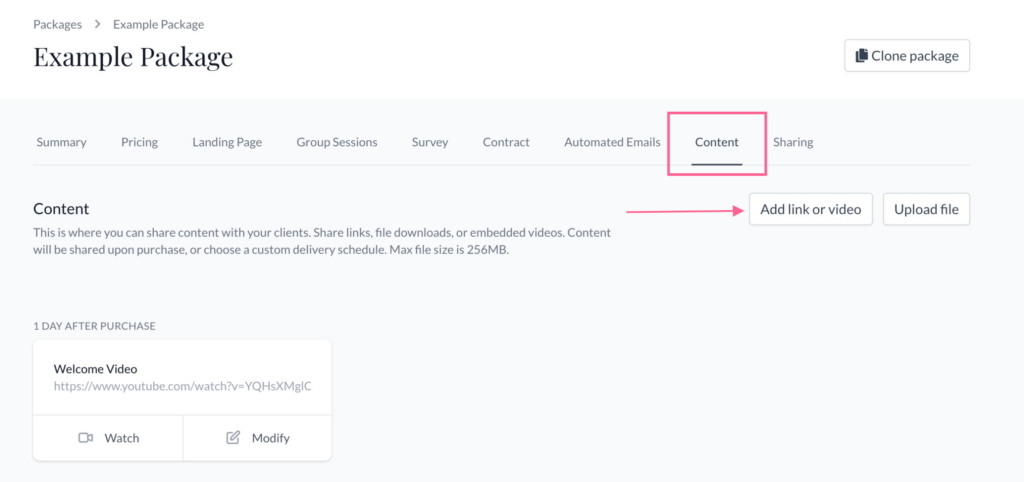Viewport: 1024px width, 482px height.
Task: Switch to Automated Emails tab
Action: click(612, 142)
